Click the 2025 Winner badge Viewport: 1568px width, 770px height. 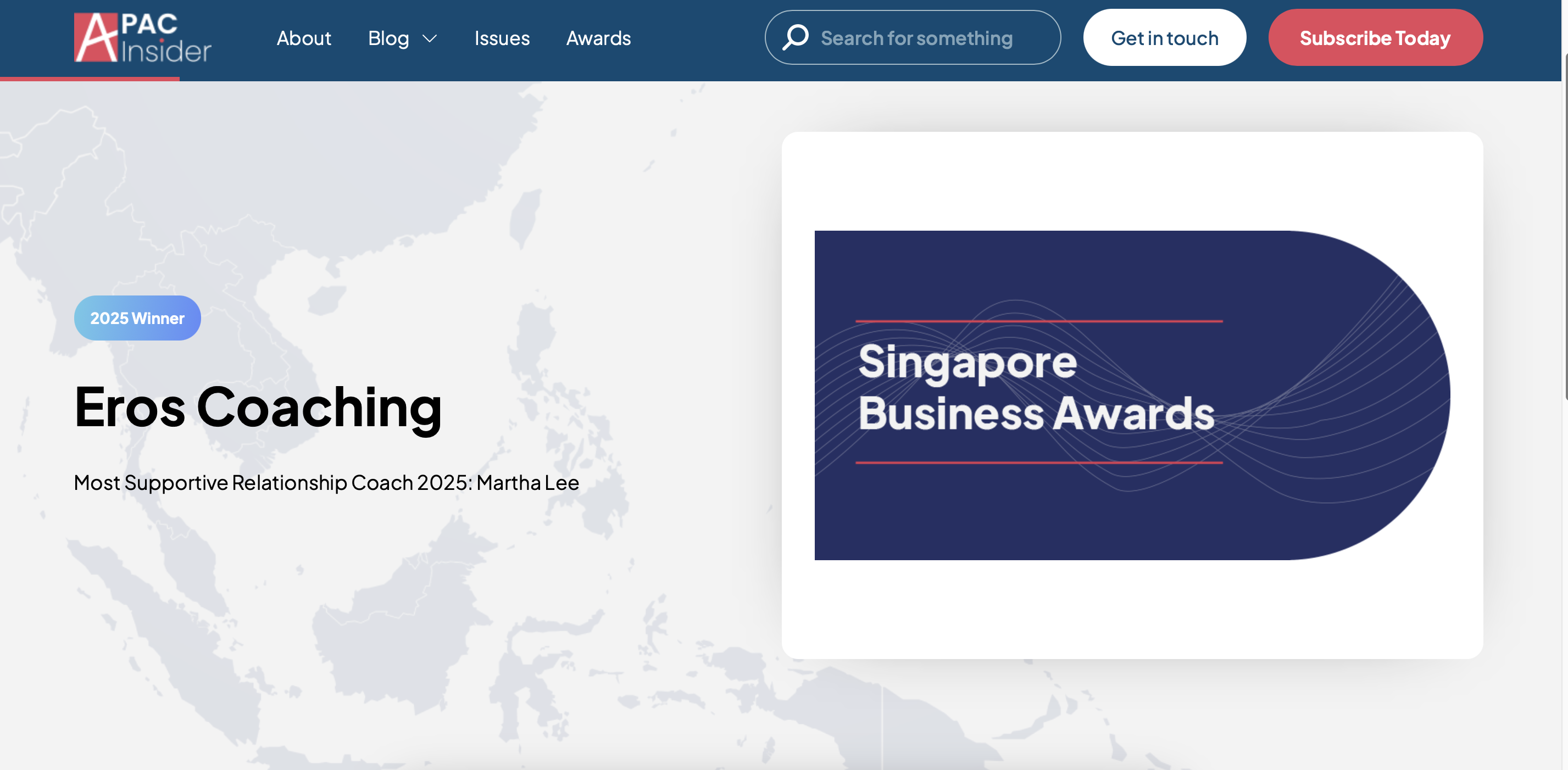click(137, 318)
